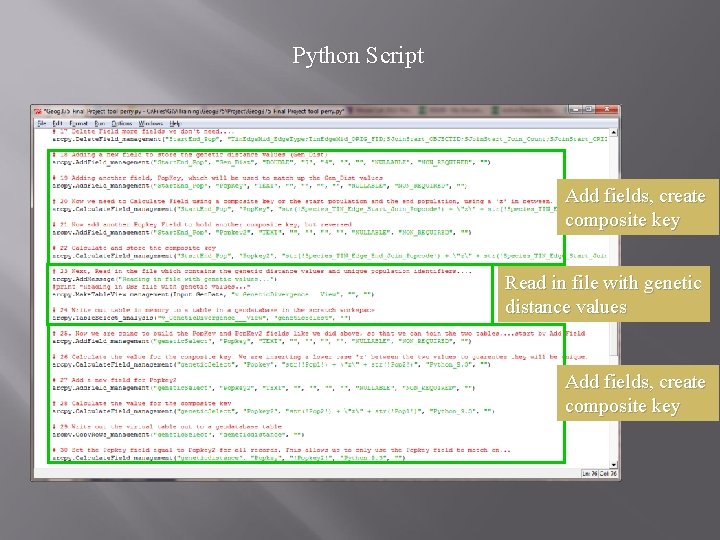Image resolution: width=720 pixels, height=540 pixels.
Task: Click the scrollbar up arrow
Action: click(x=613, y=132)
